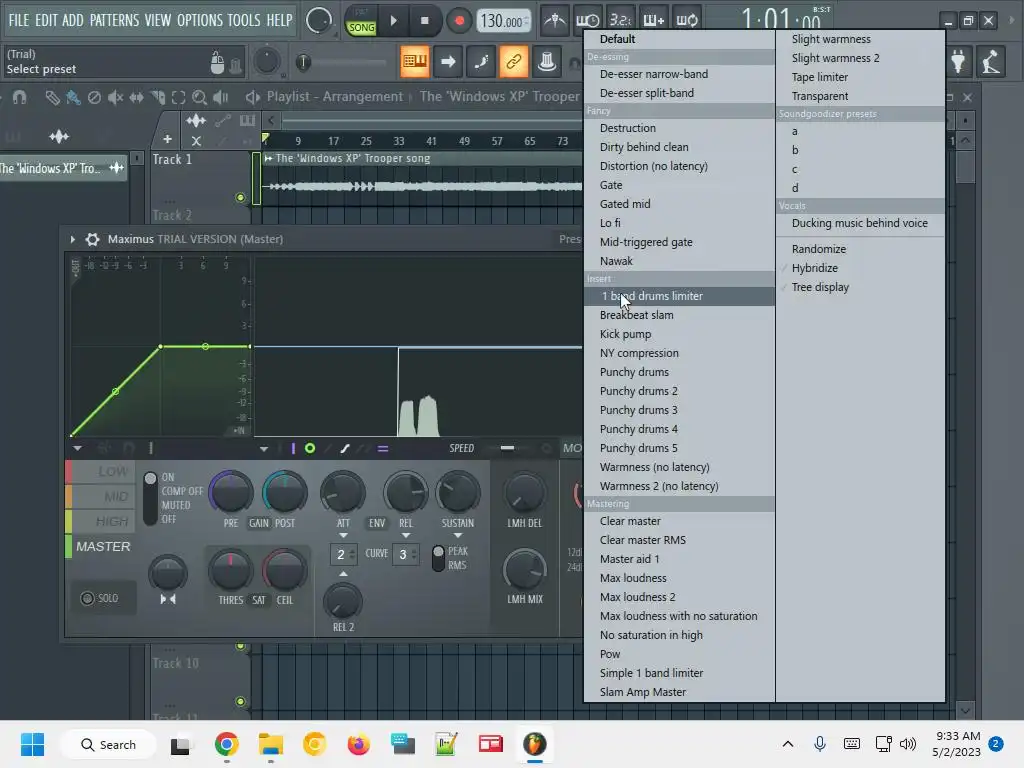The image size is (1024, 768).
Task: Open the PATTERNS menu
Action: tap(114, 20)
